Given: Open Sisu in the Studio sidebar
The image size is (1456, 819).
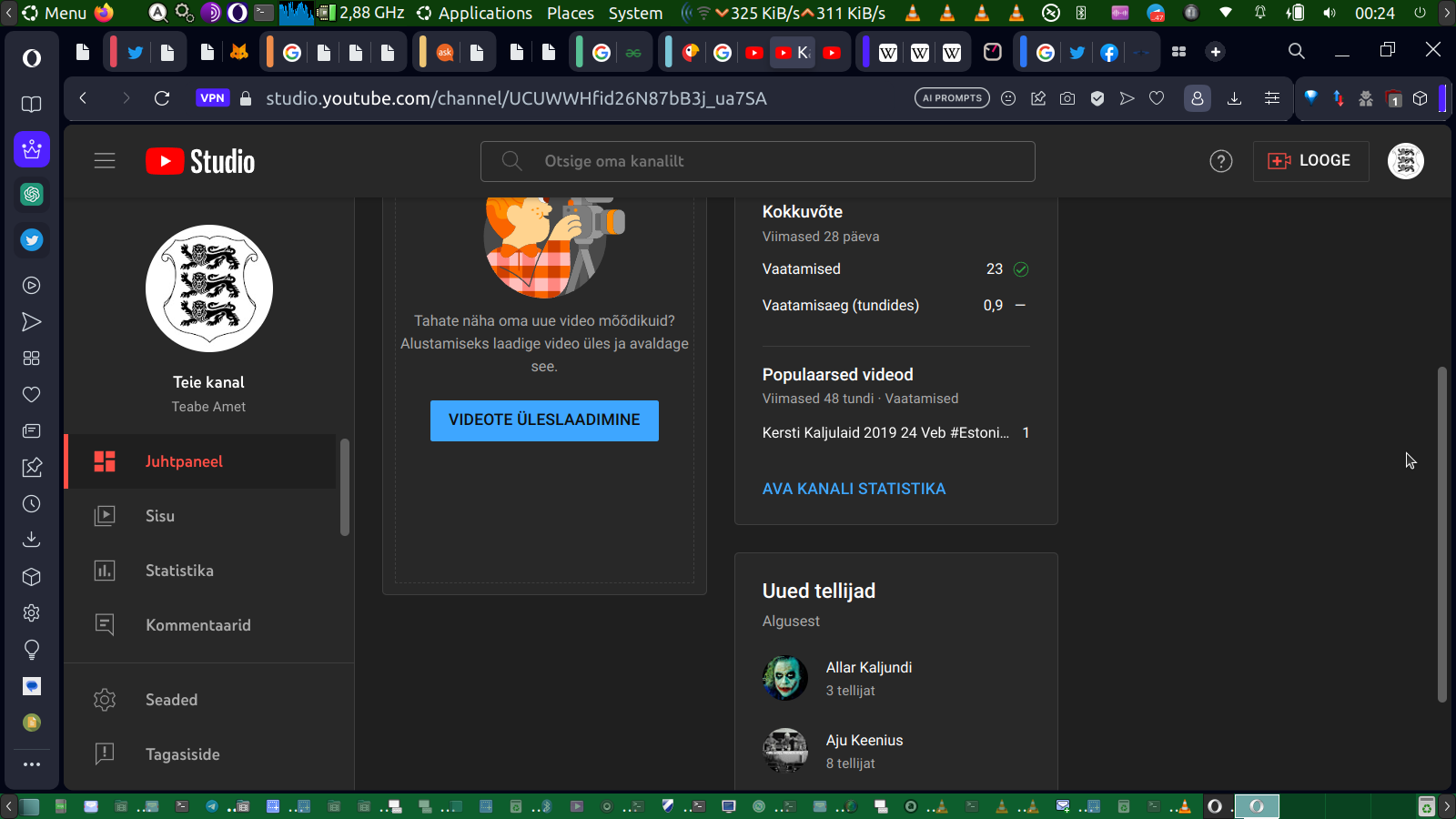Looking at the screenshot, I should pos(200,516).
